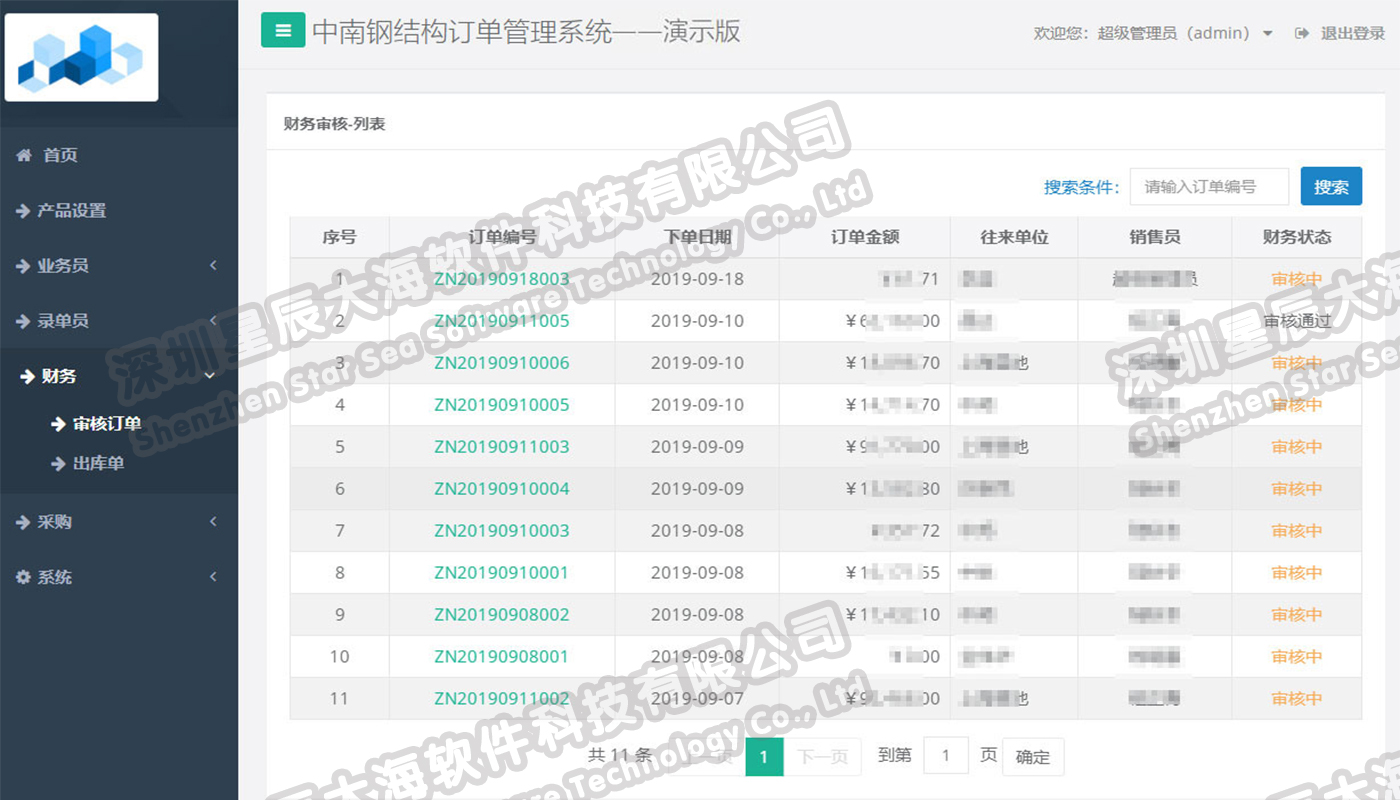Toggle the green hamburger menu button
This screenshot has height=800, width=1400.
(x=283, y=30)
